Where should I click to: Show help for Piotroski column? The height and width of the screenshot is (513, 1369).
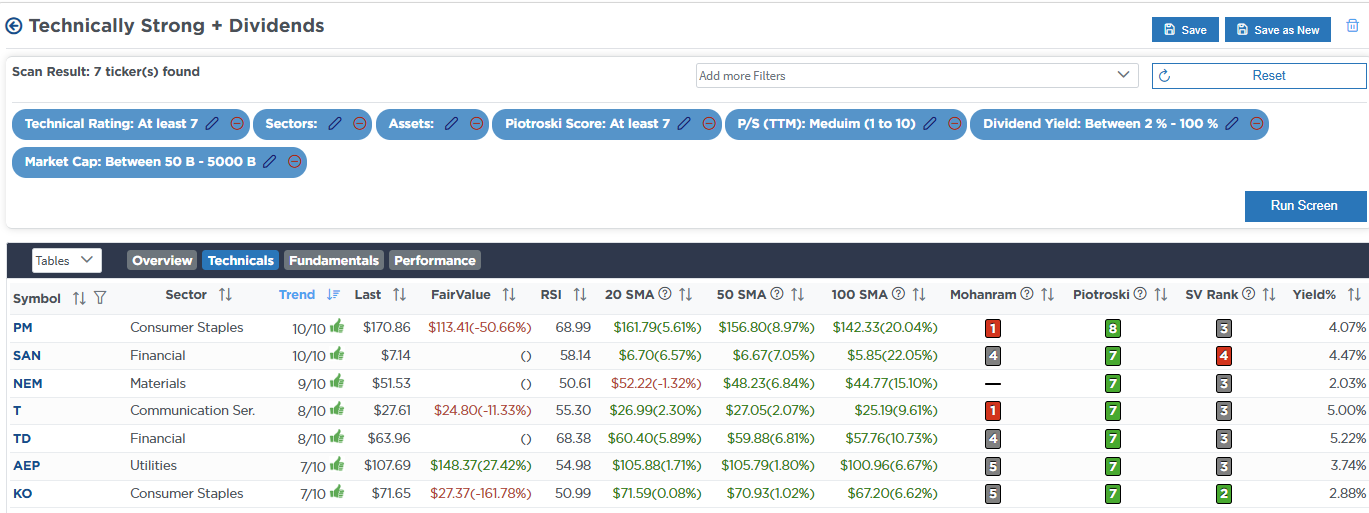tap(1139, 294)
